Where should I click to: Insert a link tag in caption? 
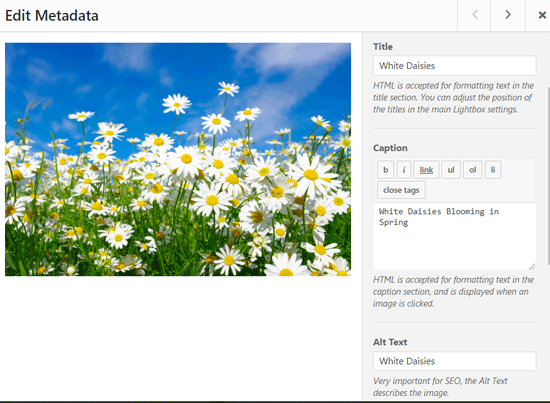click(426, 170)
